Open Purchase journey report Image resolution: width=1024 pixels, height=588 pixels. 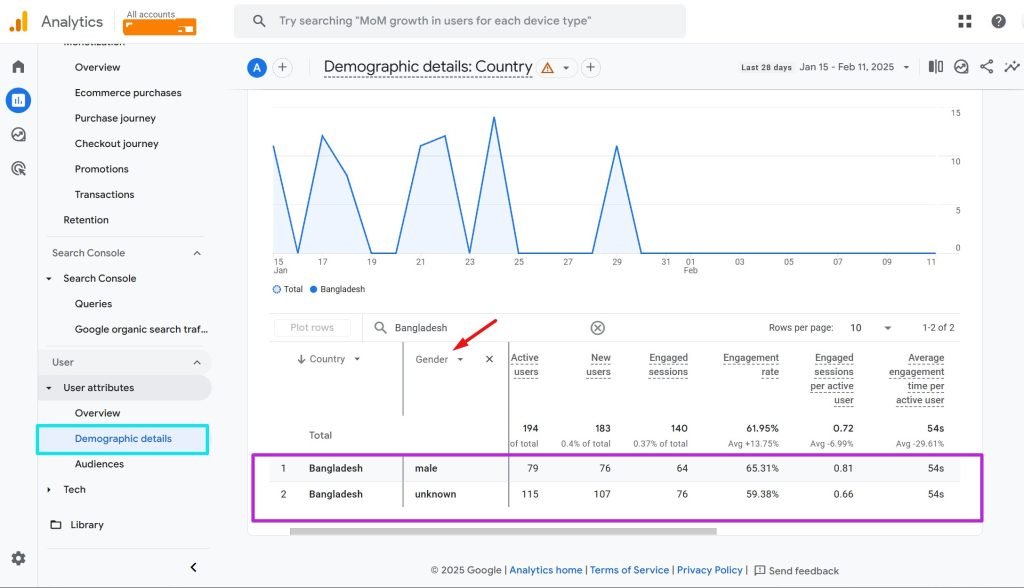[x=115, y=118]
